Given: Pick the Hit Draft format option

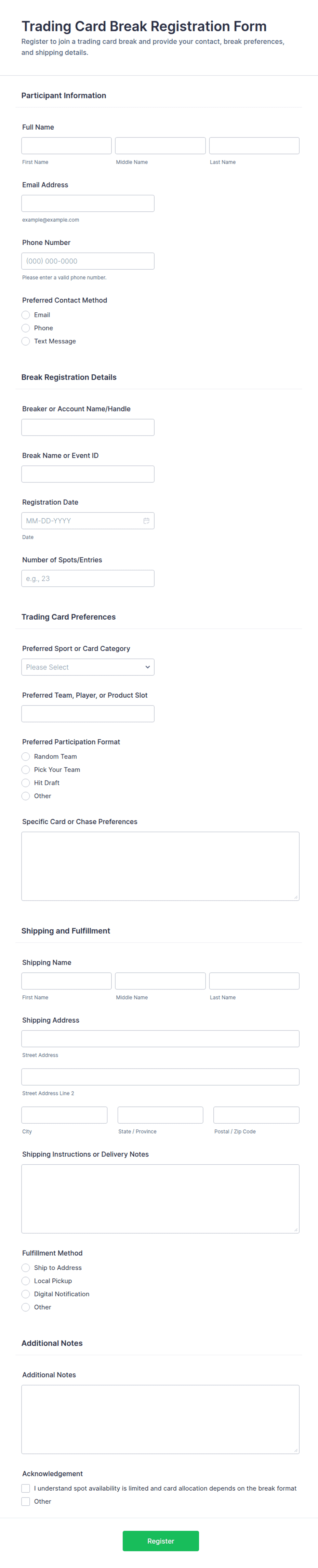Looking at the screenshot, I should tap(26, 783).
